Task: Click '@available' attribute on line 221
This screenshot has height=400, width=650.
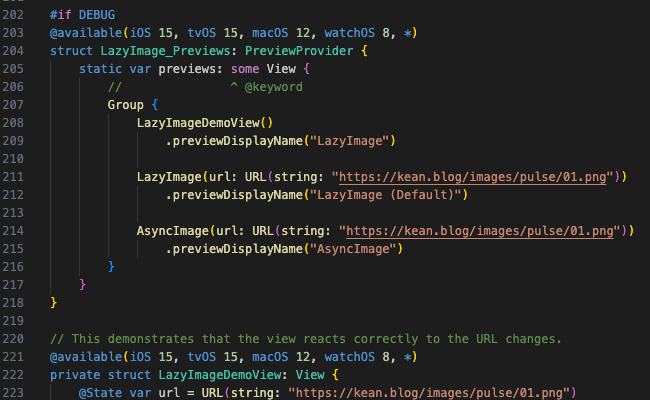Action: point(86,357)
